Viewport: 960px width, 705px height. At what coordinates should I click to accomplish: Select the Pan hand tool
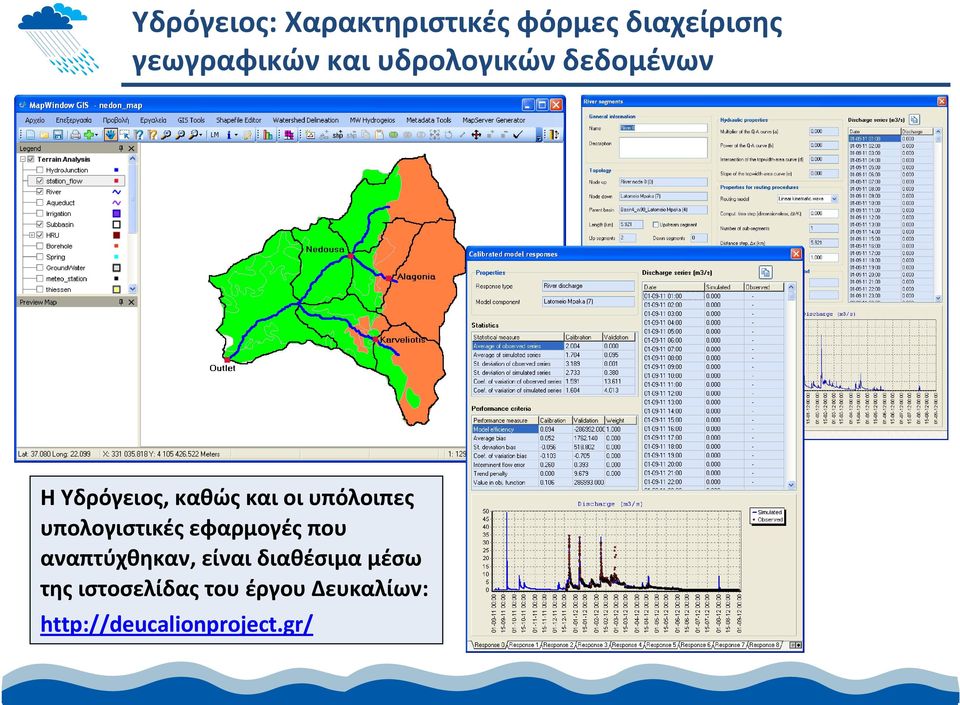coord(110,135)
